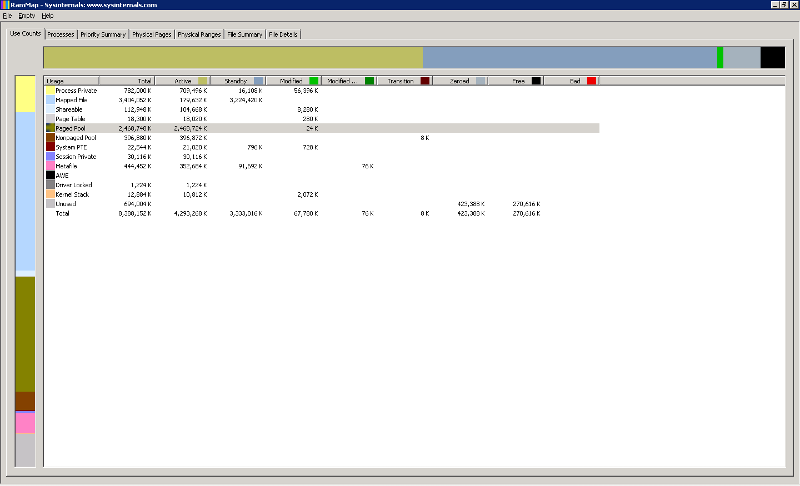Screen dimensions: 800x486
Task: Click the 91,592 K Standby value for Metafile
Action: [251, 166]
